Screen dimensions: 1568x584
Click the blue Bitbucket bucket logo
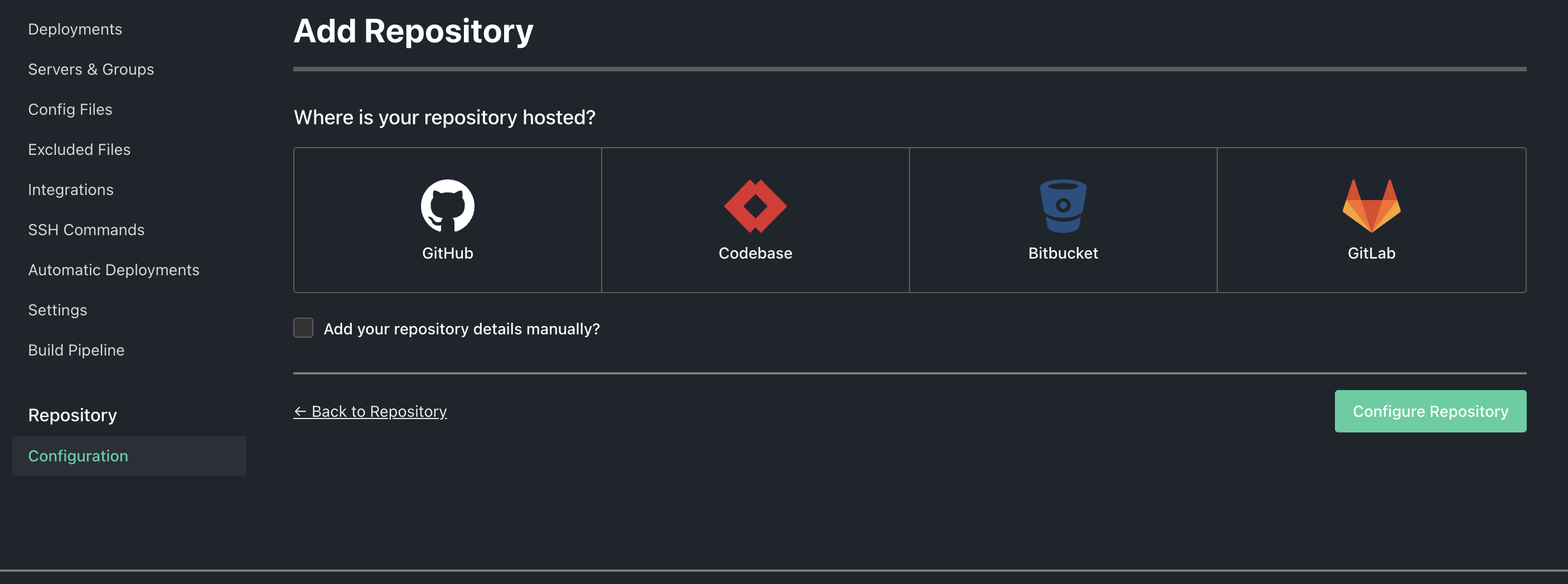(1063, 206)
